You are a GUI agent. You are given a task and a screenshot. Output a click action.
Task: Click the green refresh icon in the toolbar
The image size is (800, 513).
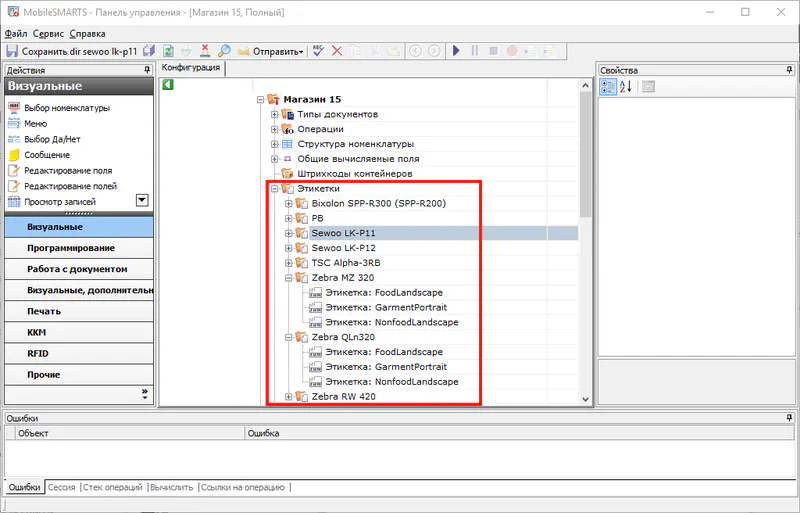coord(168,51)
